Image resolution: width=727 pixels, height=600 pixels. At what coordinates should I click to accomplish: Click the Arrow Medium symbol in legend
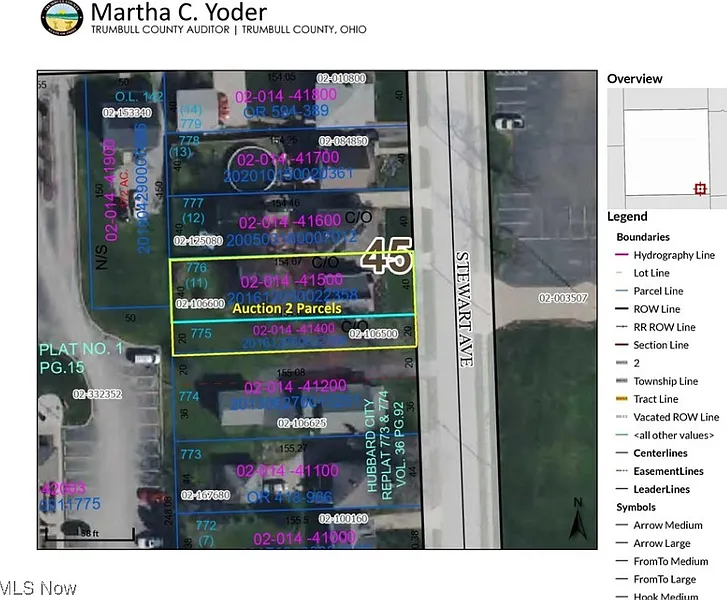[622, 525]
